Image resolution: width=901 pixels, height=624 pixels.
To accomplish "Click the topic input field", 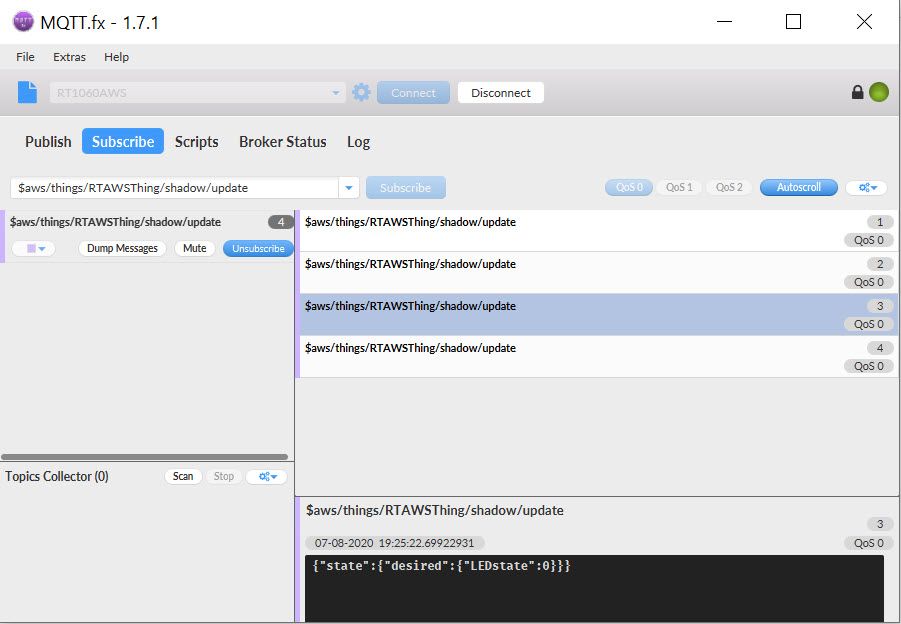I will (x=175, y=188).
